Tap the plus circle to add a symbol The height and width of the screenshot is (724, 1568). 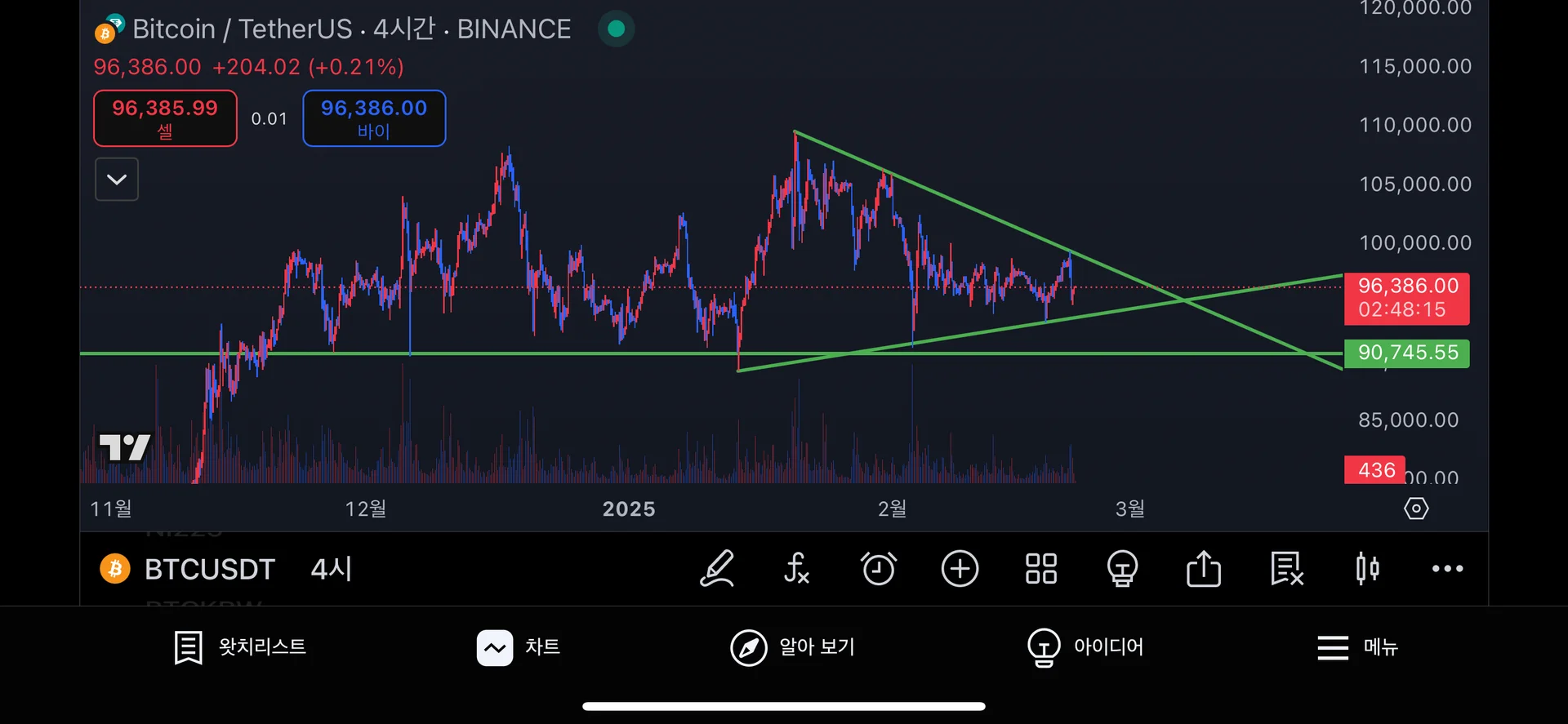click(960, 569)
